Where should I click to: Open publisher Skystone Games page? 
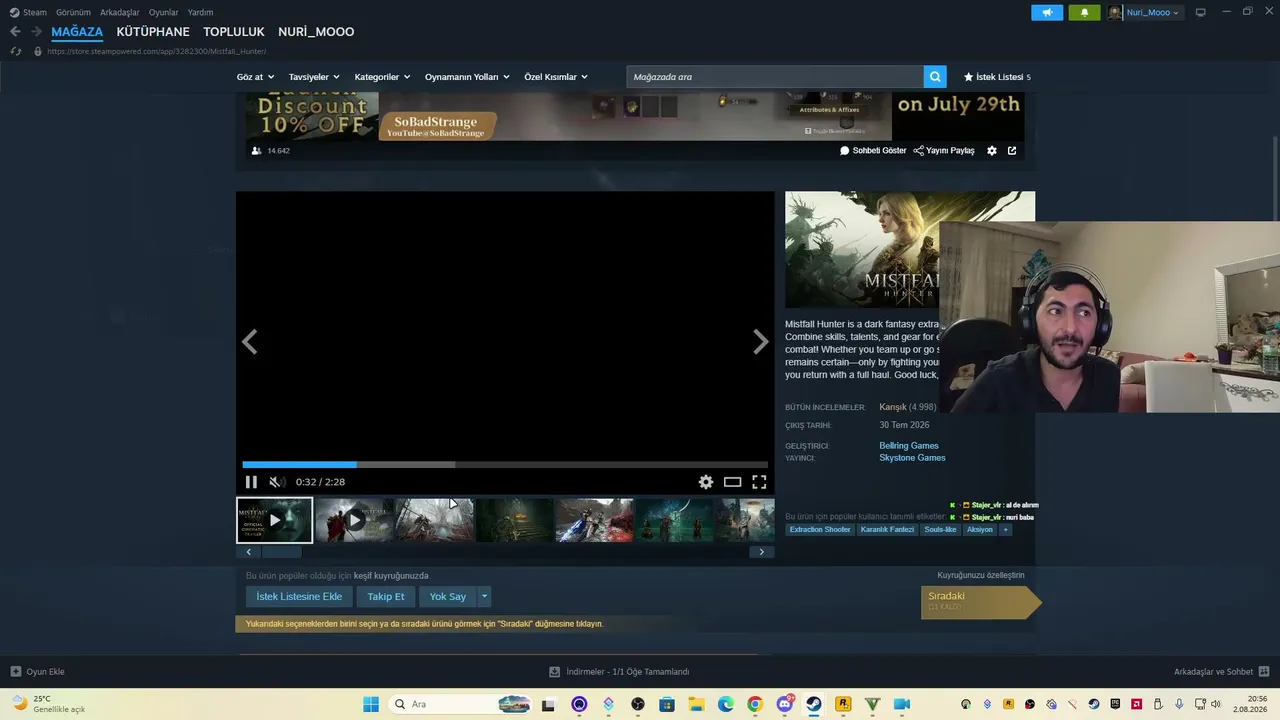[912, 458]
